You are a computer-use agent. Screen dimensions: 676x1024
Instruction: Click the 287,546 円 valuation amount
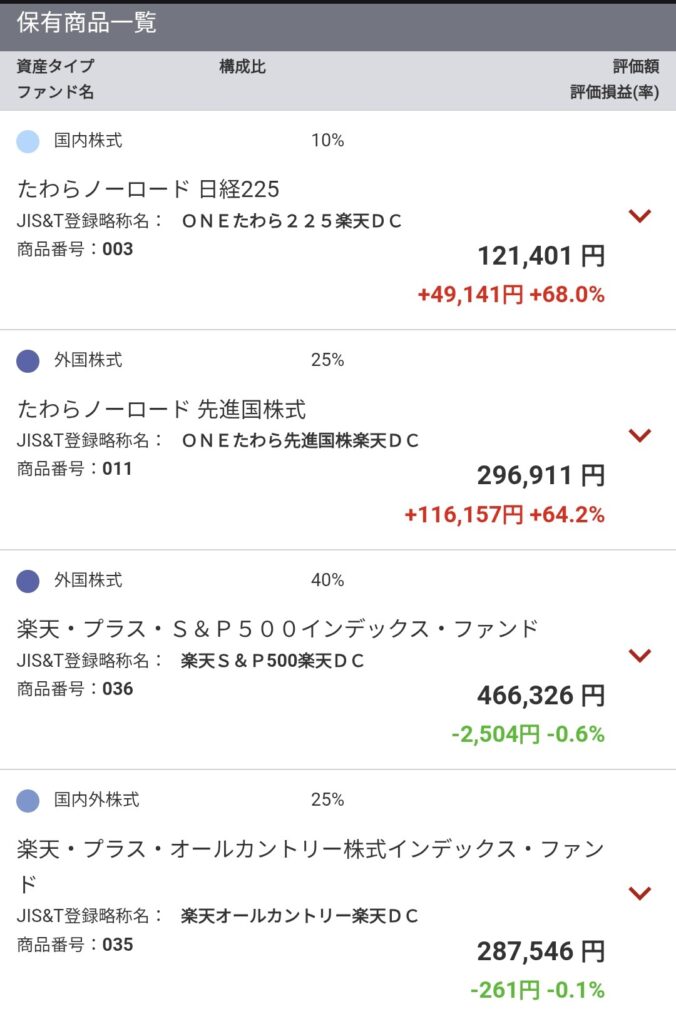541,951
